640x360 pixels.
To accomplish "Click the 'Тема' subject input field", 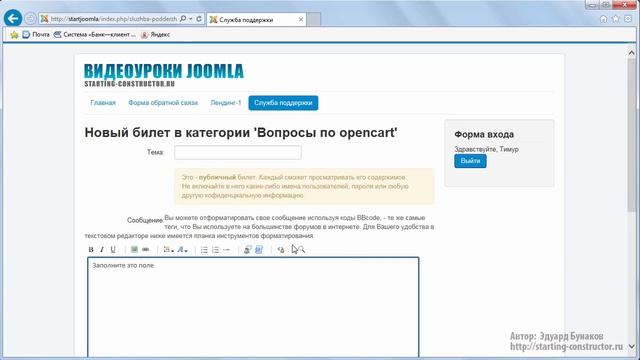I will (x=238, y=152).
